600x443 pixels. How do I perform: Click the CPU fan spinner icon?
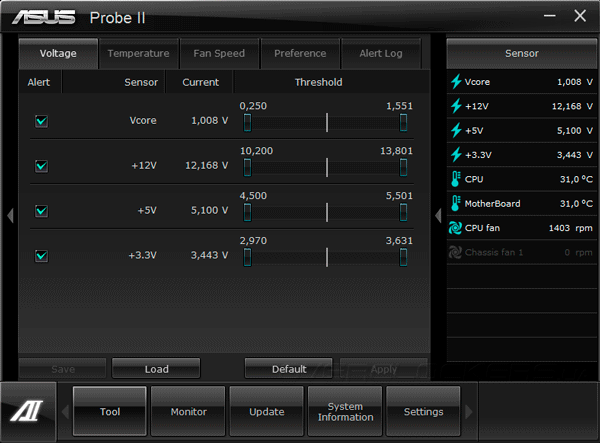[x=455, y=228]
